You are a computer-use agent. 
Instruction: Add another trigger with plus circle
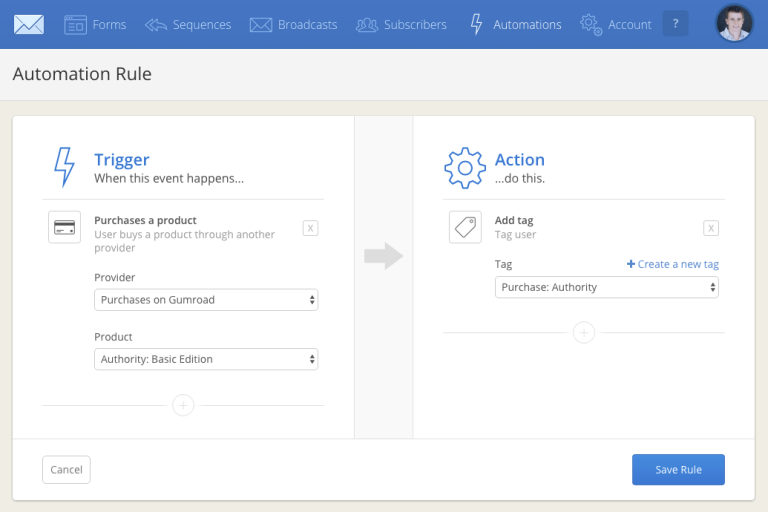(183, 405)
